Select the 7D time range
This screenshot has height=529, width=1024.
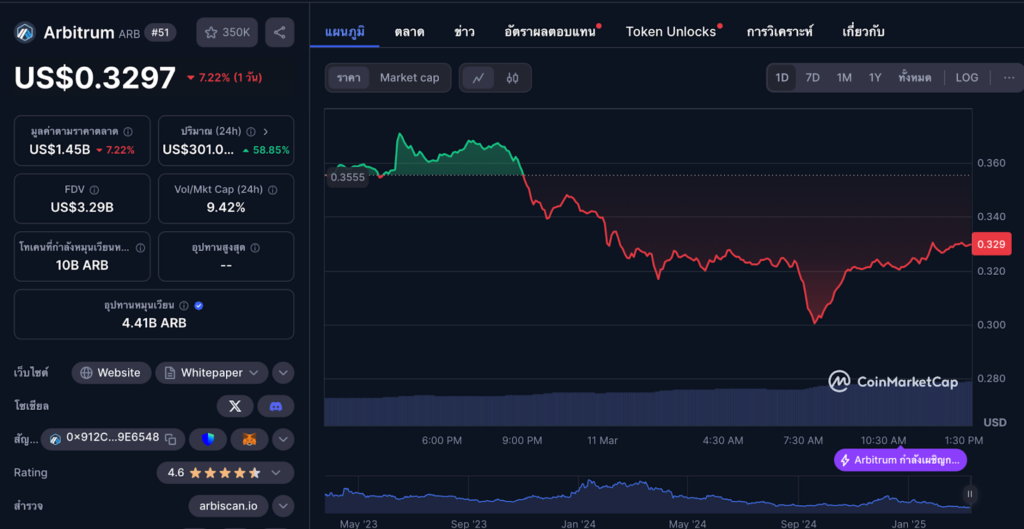point(812,78)
